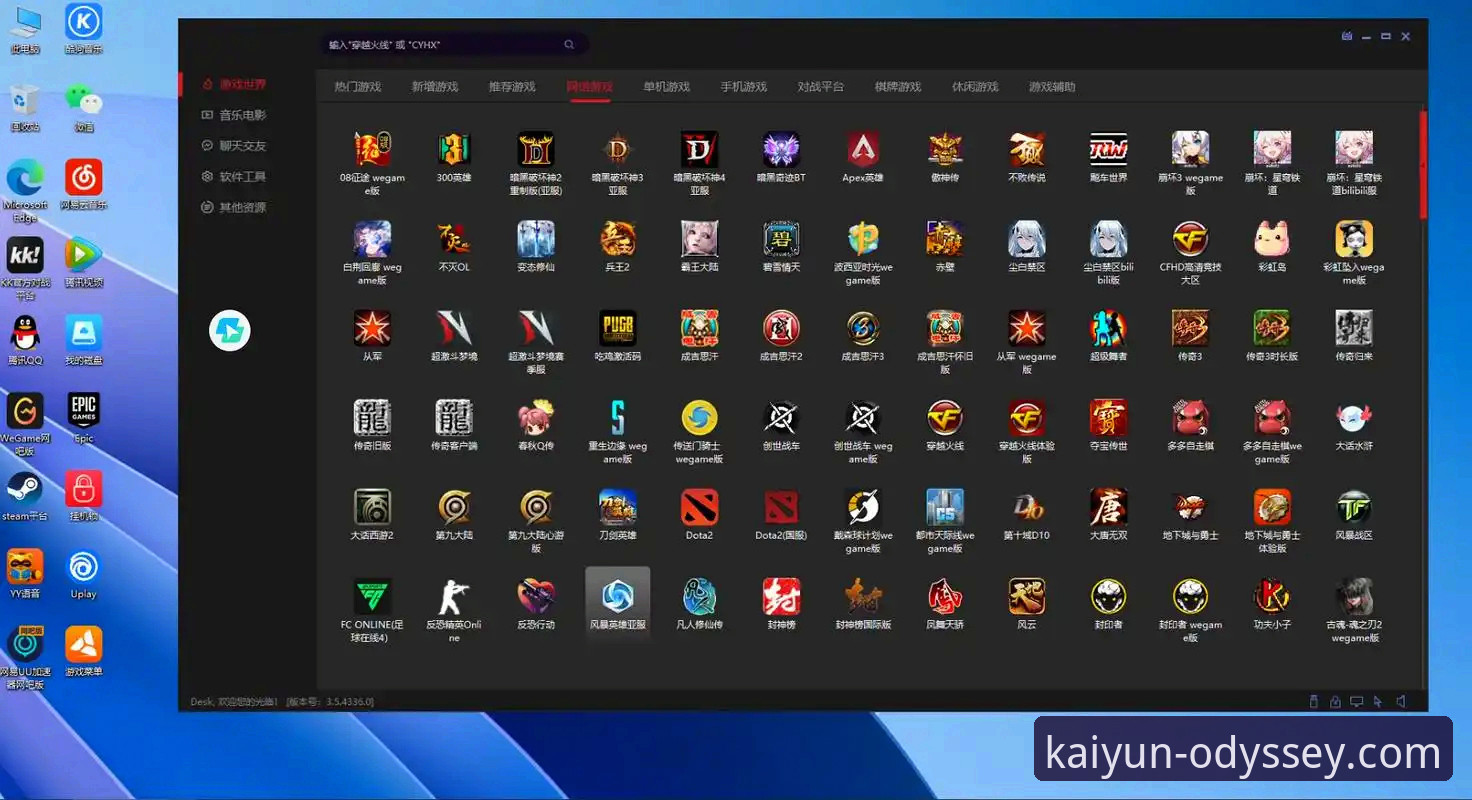Click 功夫小子 game icon
This screenshot has width=1472, height=800.
[x=1272, y=597]
